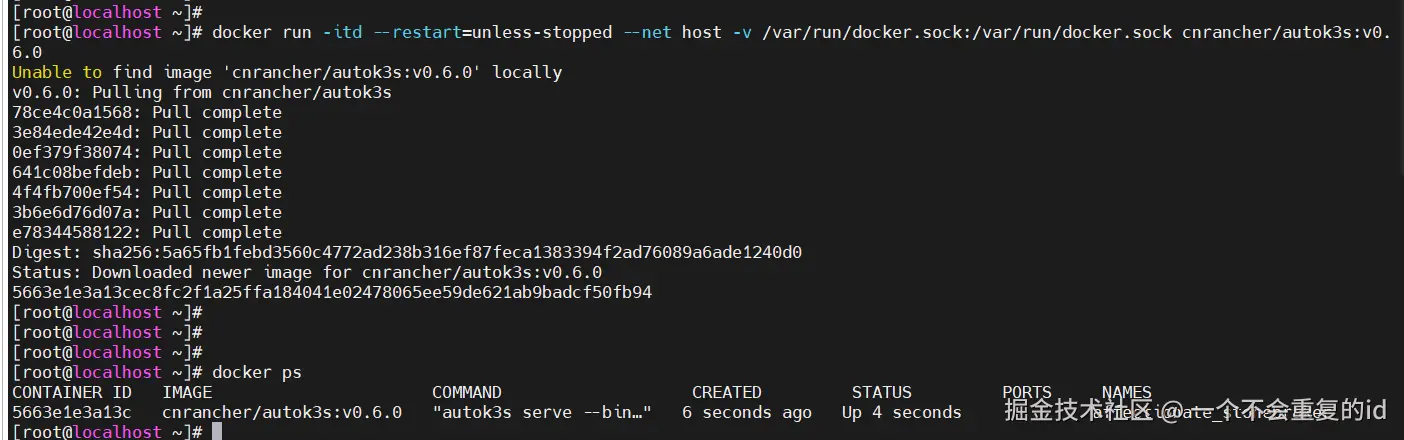Click the full container hash output line

tap(331, 292)
